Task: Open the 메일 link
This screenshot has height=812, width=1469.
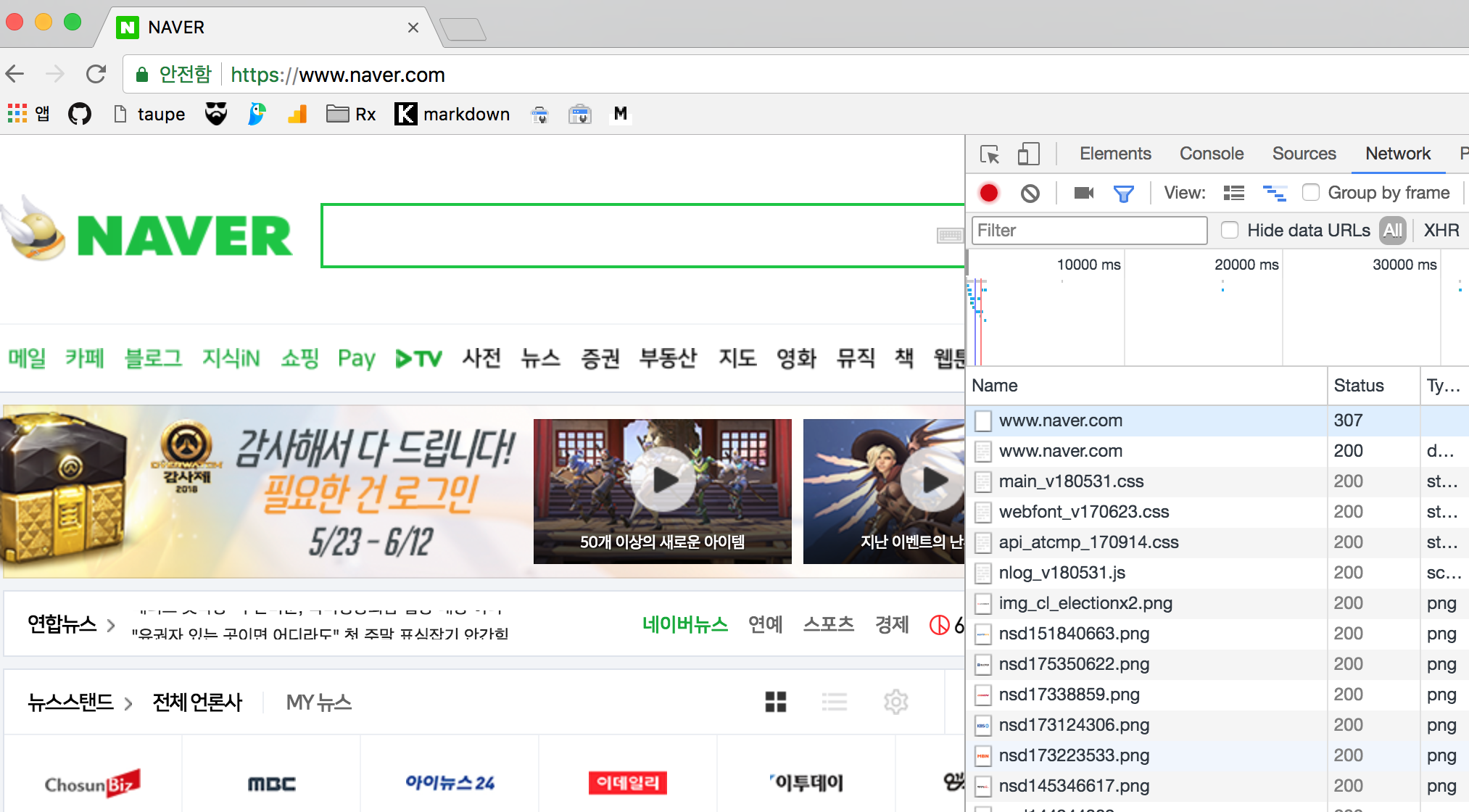Action: coord(27,358)
